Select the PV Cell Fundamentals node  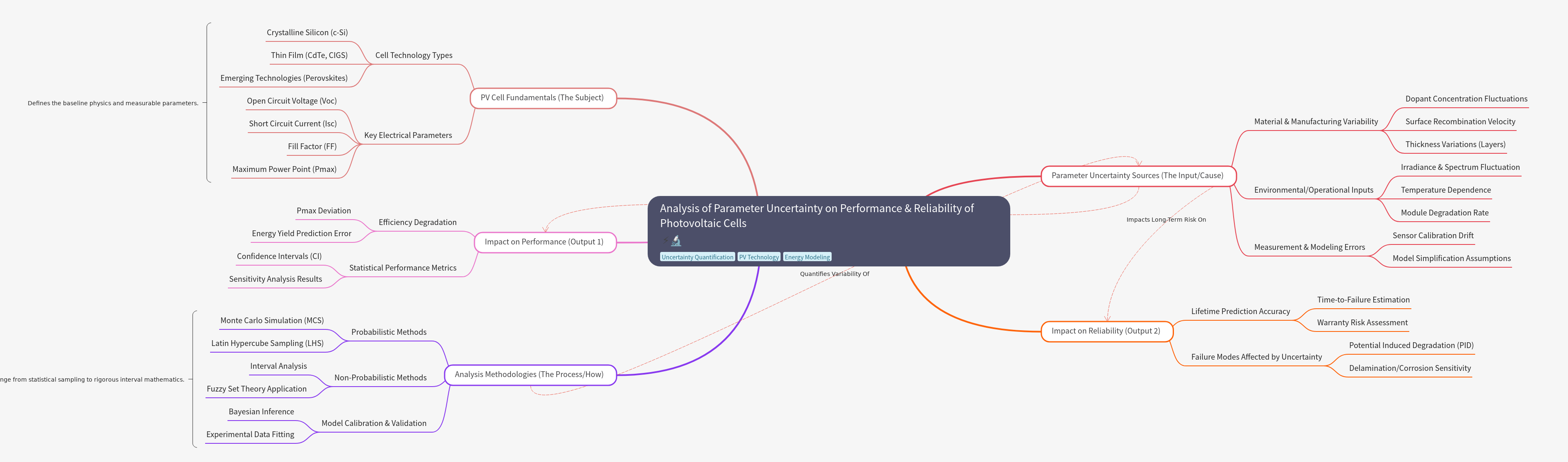(542, 98)
